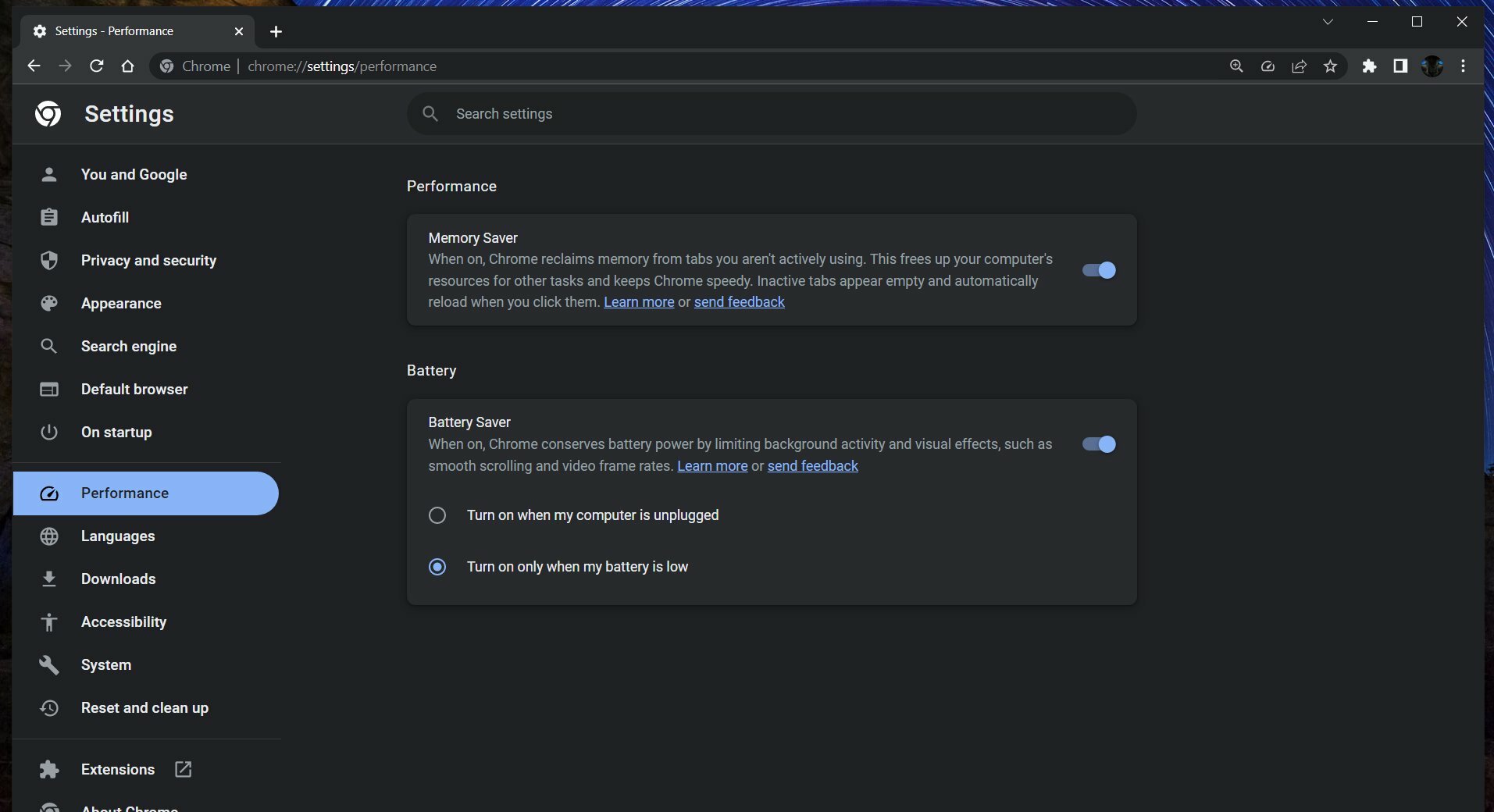
Task: Select Turn on only when my battery is low
Action: coord(437,567)
